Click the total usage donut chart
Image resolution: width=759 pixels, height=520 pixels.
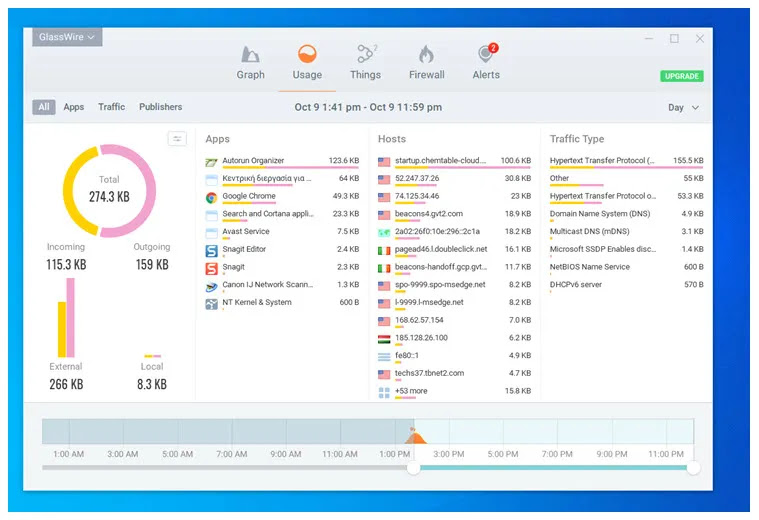pos(109,190)
